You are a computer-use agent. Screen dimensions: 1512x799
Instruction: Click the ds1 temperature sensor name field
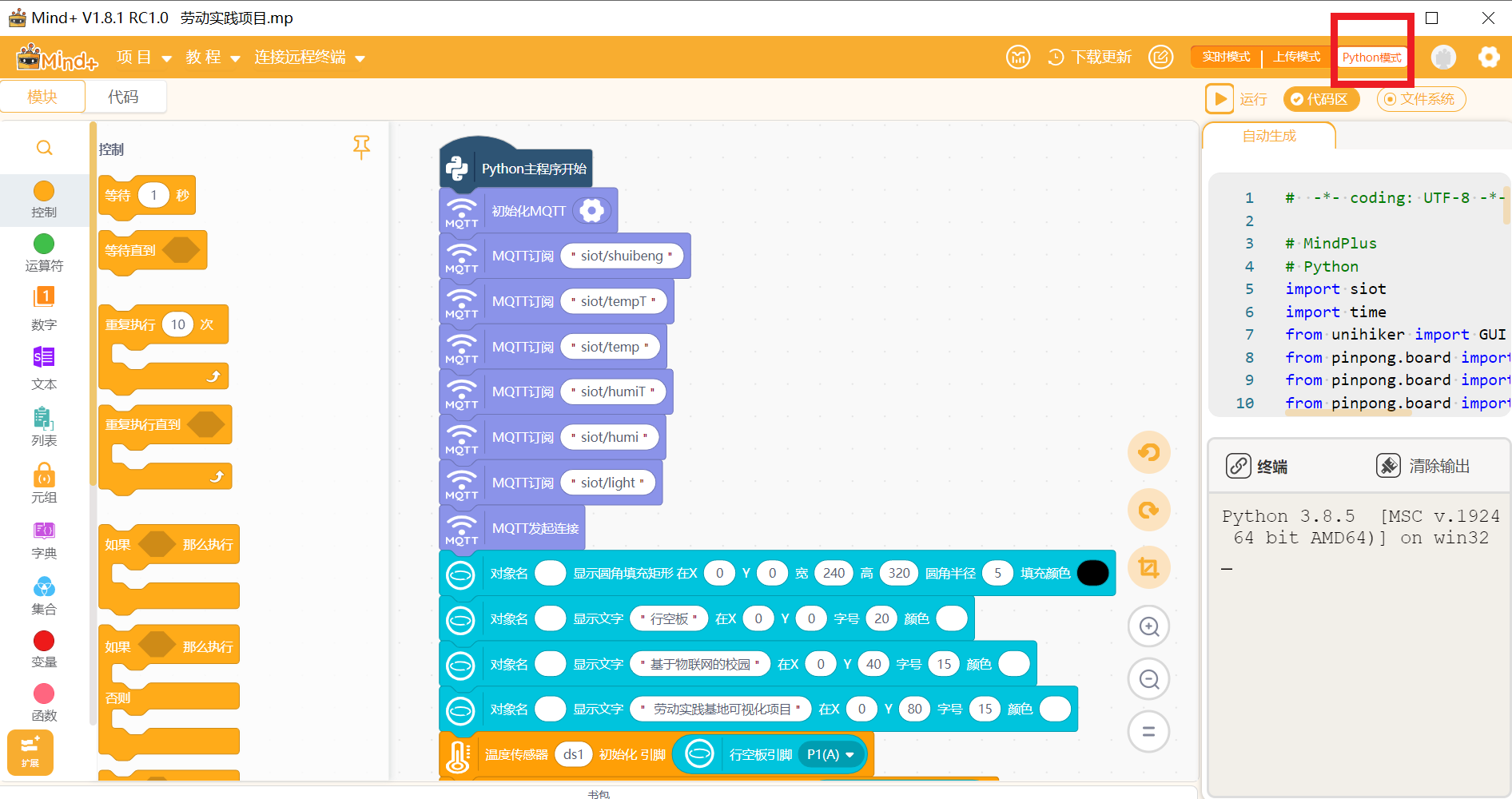click(573, 754)
